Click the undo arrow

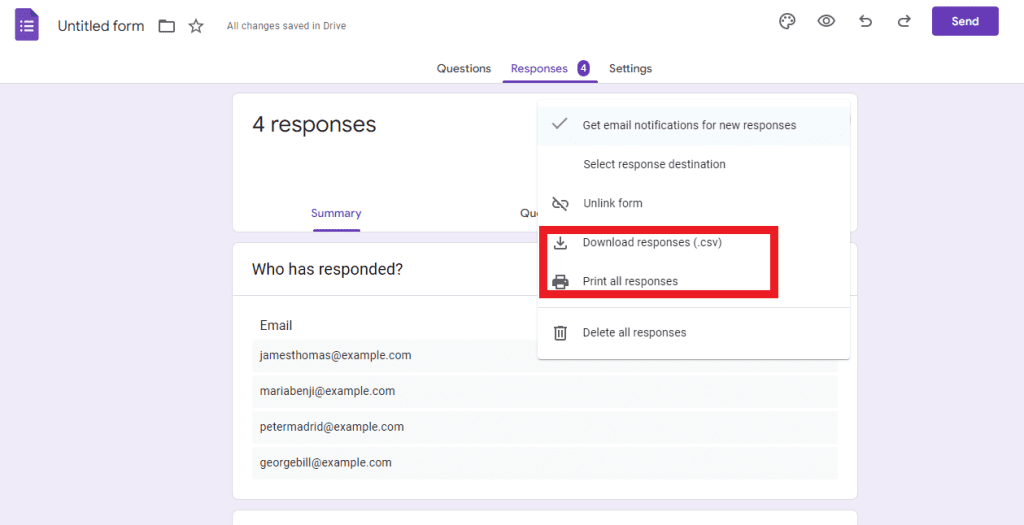click(x=865, y=22)
